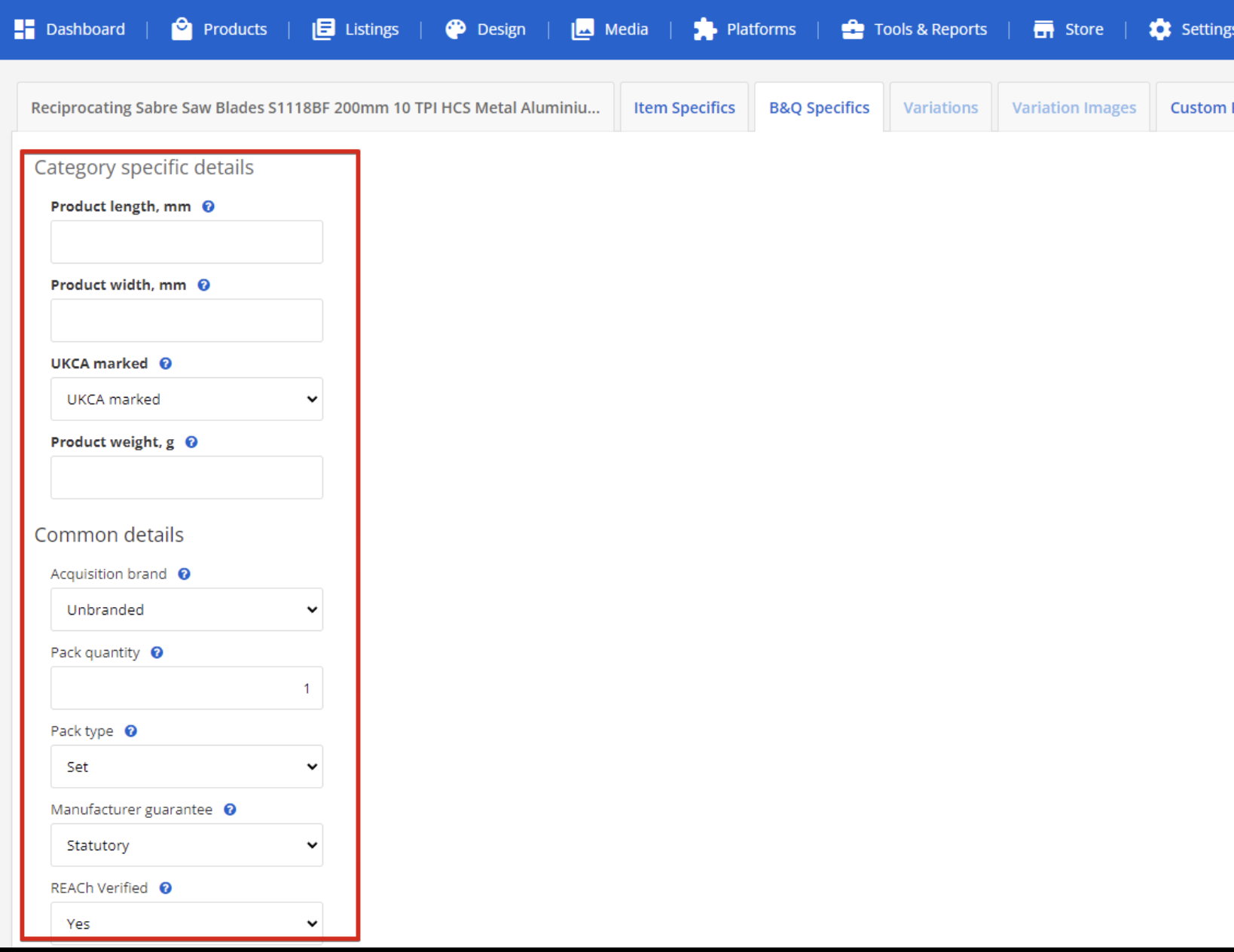Click the Design palette icon
Screen dimensions: 1234x952
(x=456, y=29)
